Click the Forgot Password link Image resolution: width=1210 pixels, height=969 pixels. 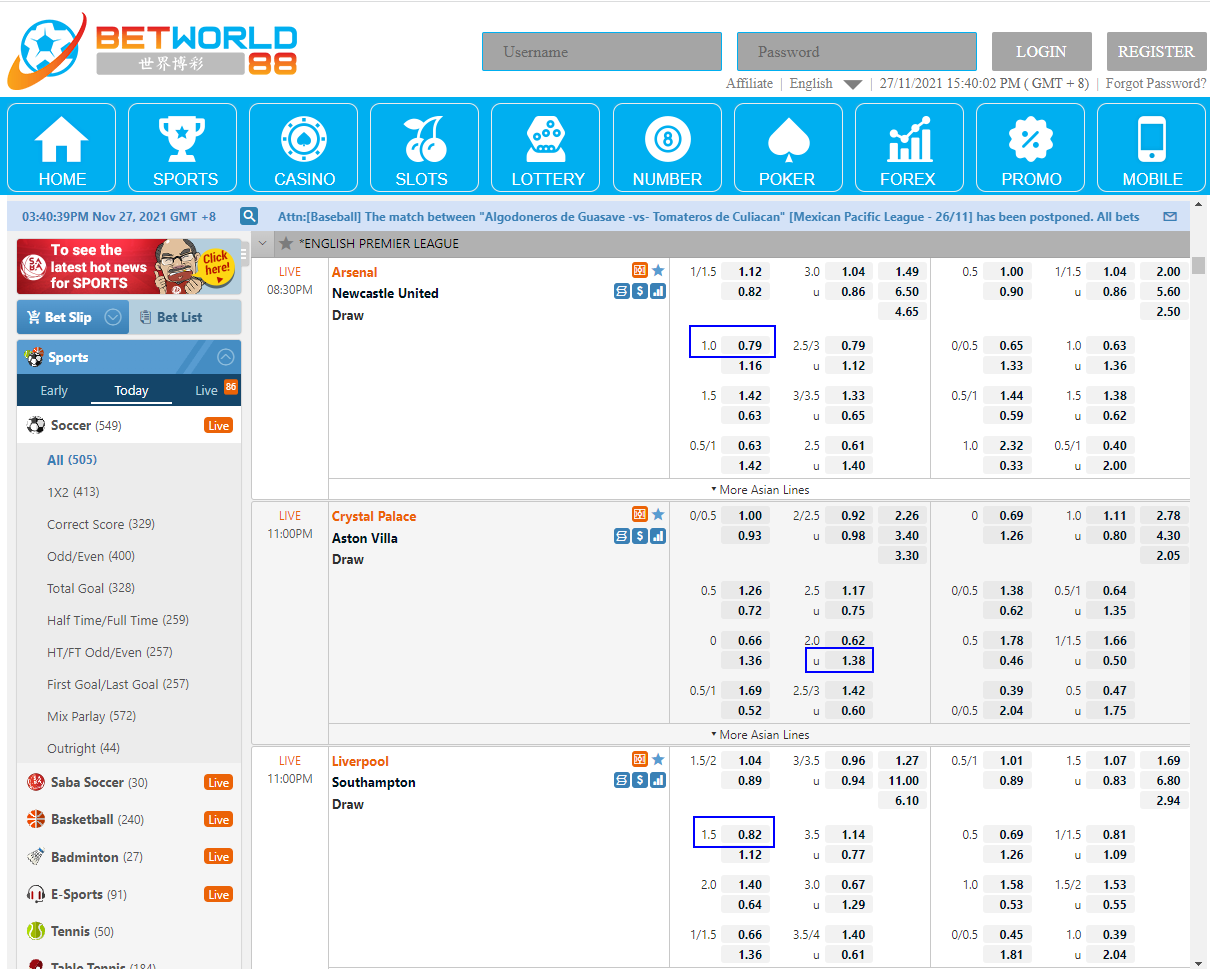tap(1155, 84)
